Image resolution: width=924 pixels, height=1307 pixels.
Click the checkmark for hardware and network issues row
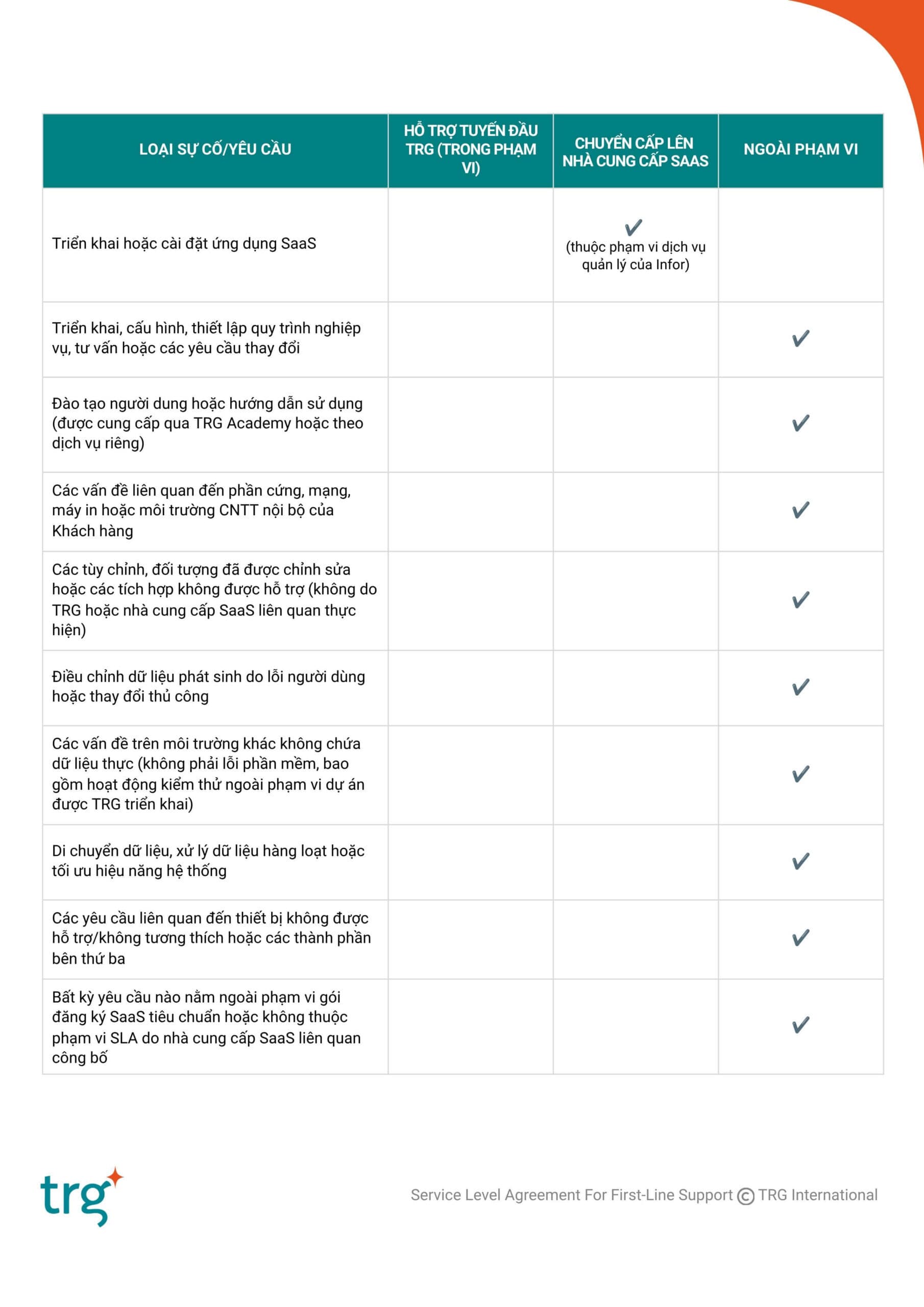801,510
